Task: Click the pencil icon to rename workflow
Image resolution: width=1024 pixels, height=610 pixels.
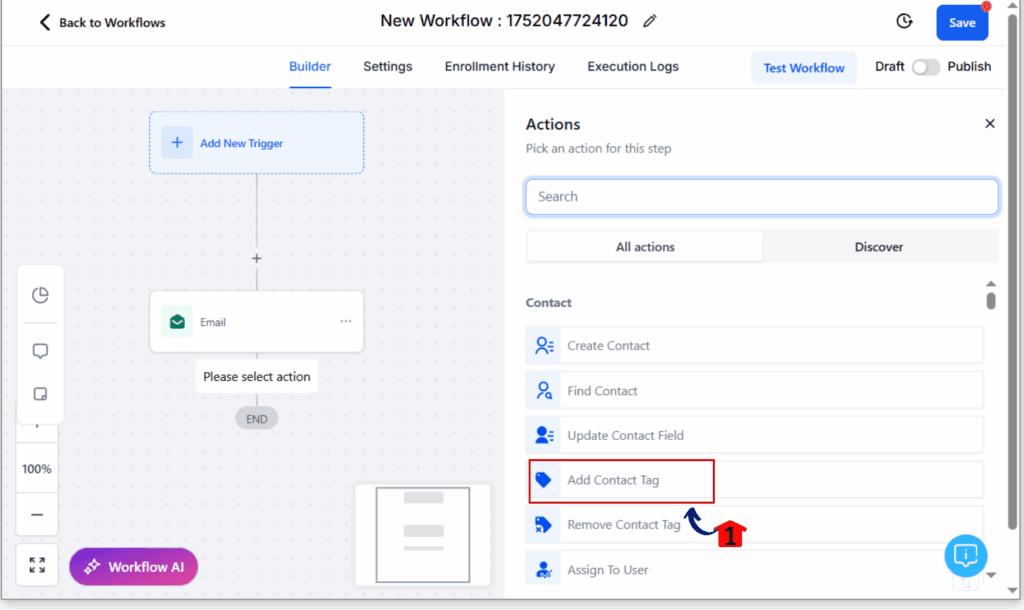Action: click(x=649, y=22)
